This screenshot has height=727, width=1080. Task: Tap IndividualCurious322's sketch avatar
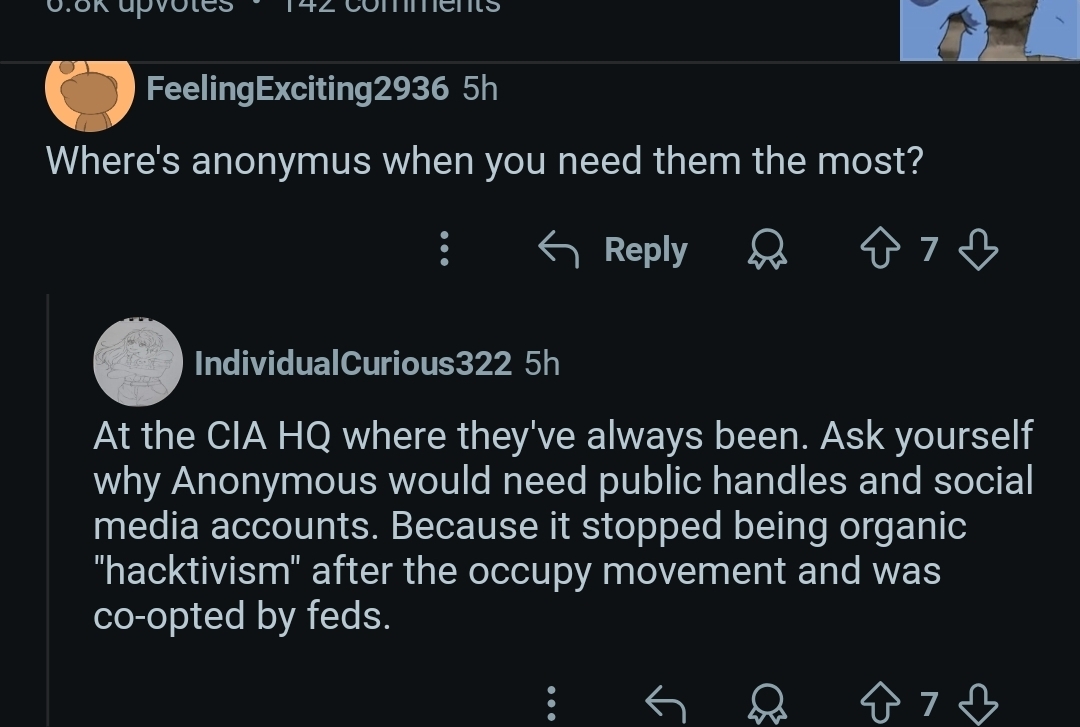coord(138,362)
